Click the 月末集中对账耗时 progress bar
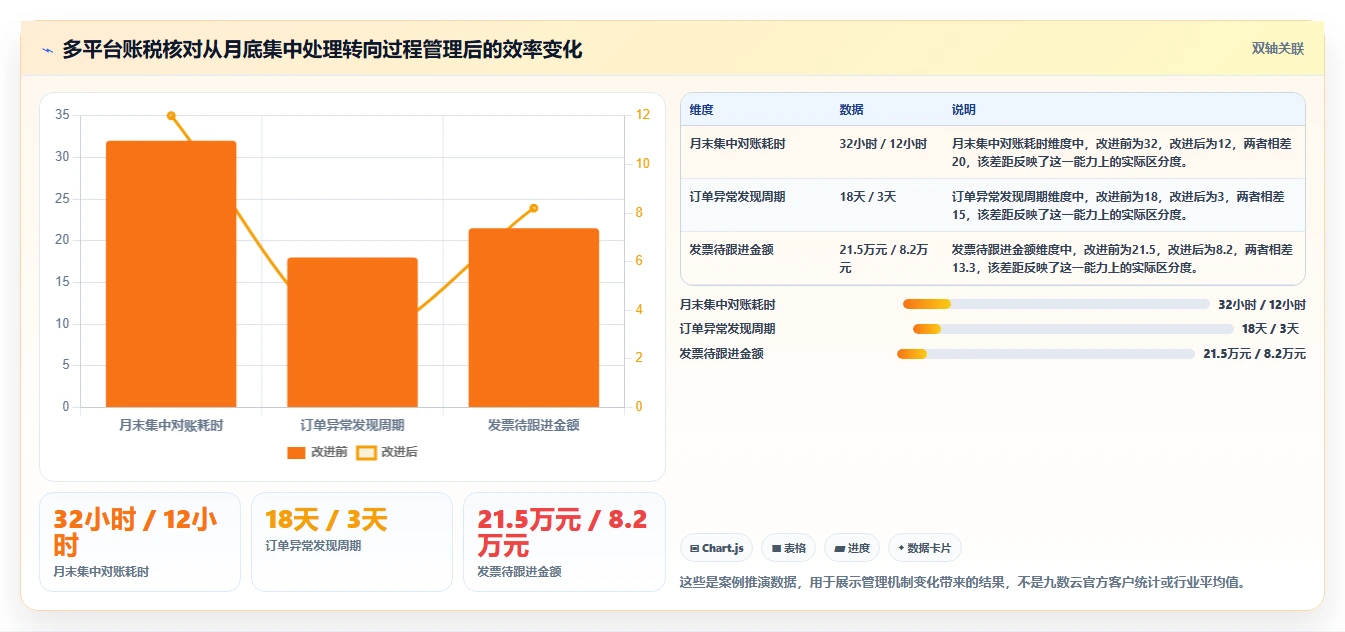1345x632 pixels. pyautogui.click(x=1056, y=304)
